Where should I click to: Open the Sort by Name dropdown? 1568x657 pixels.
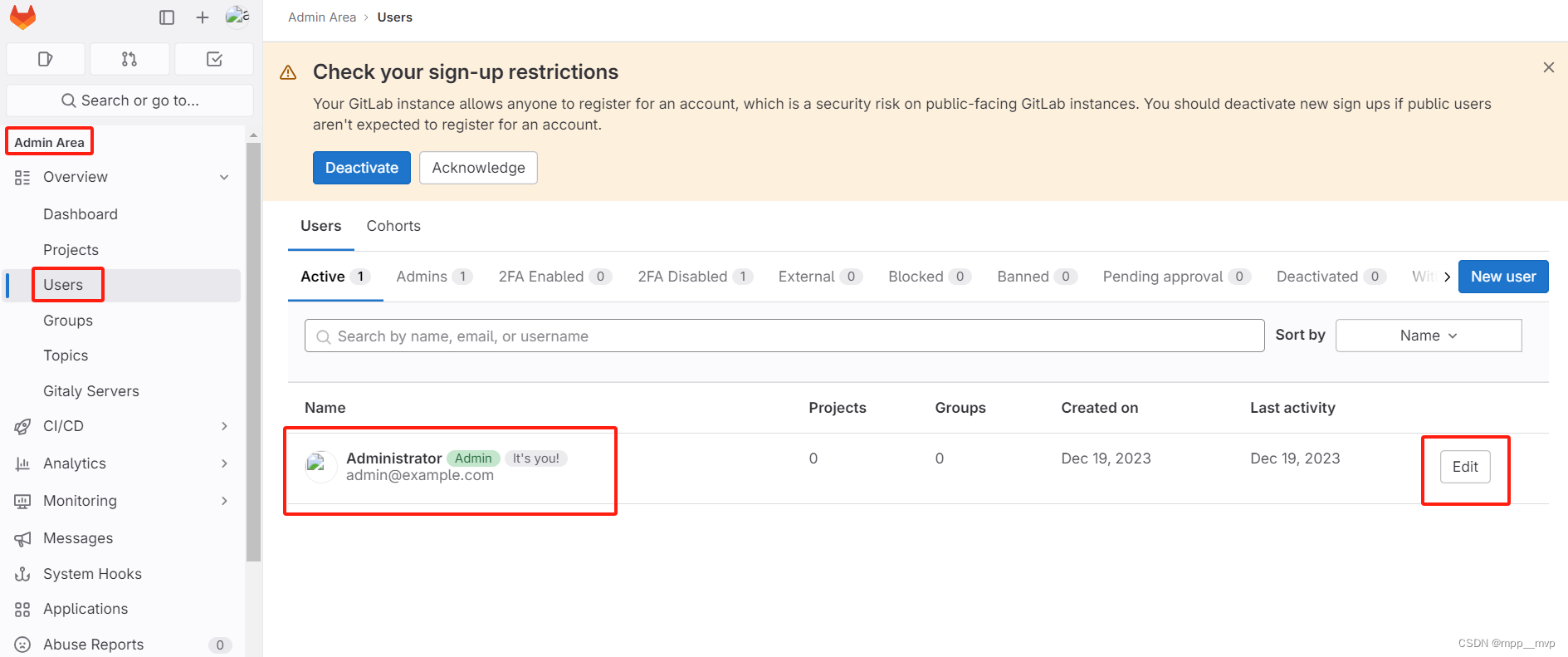tap(1429, 336)
